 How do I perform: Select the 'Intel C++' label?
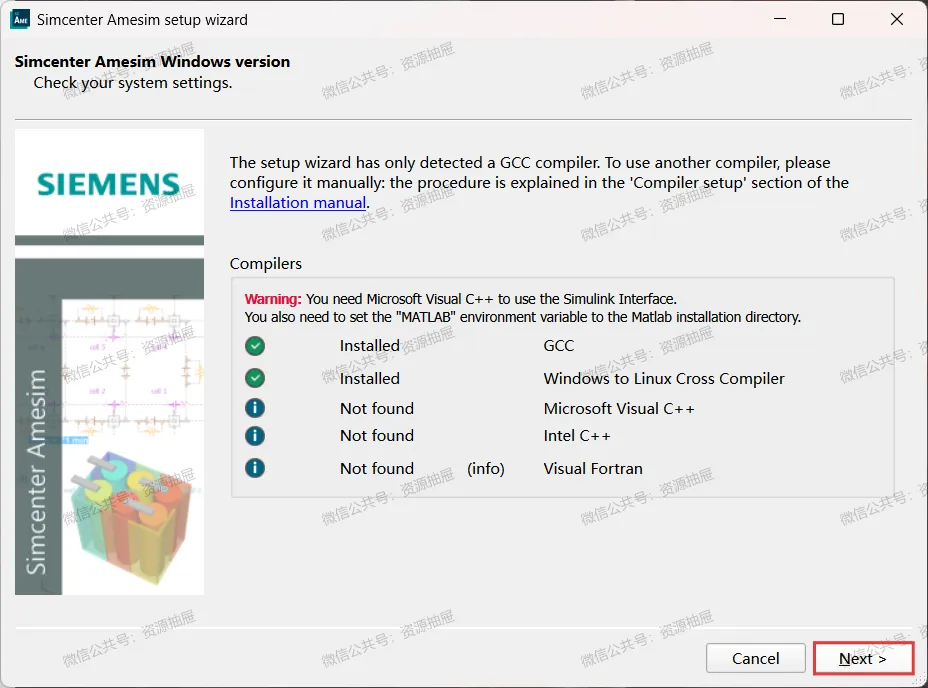[577, 436]
